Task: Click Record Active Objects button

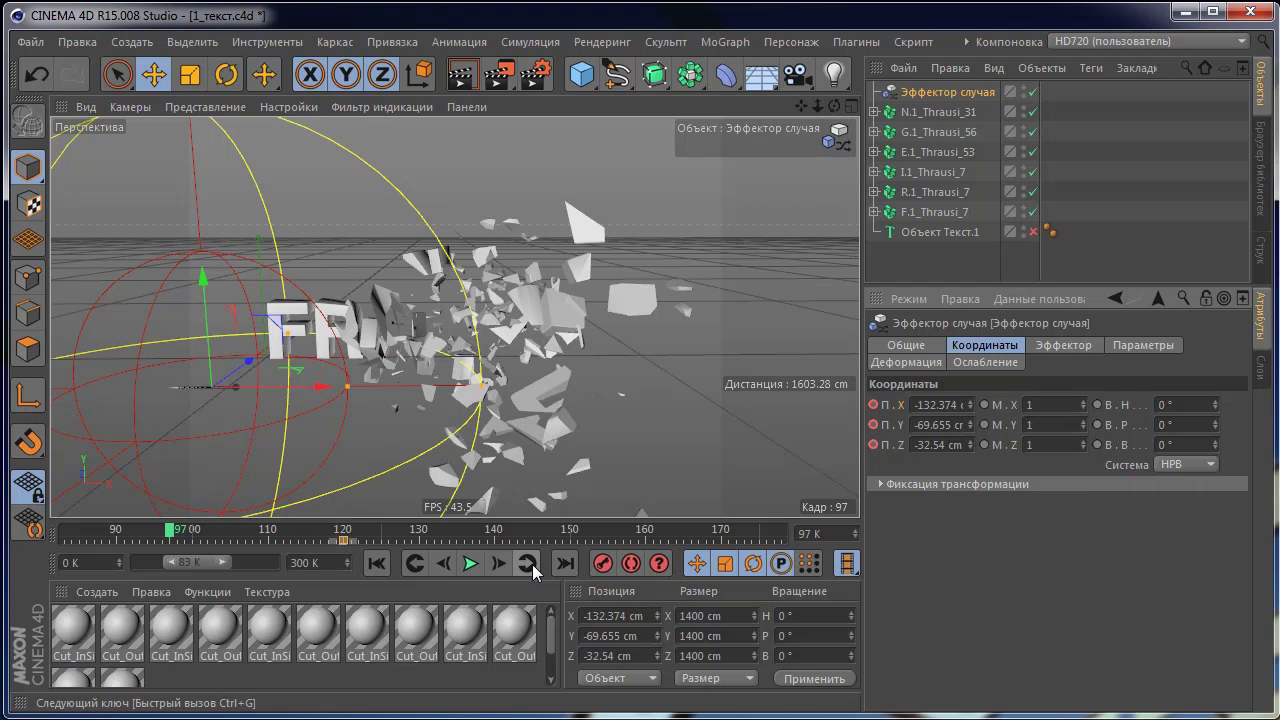Action: (603, 564)
